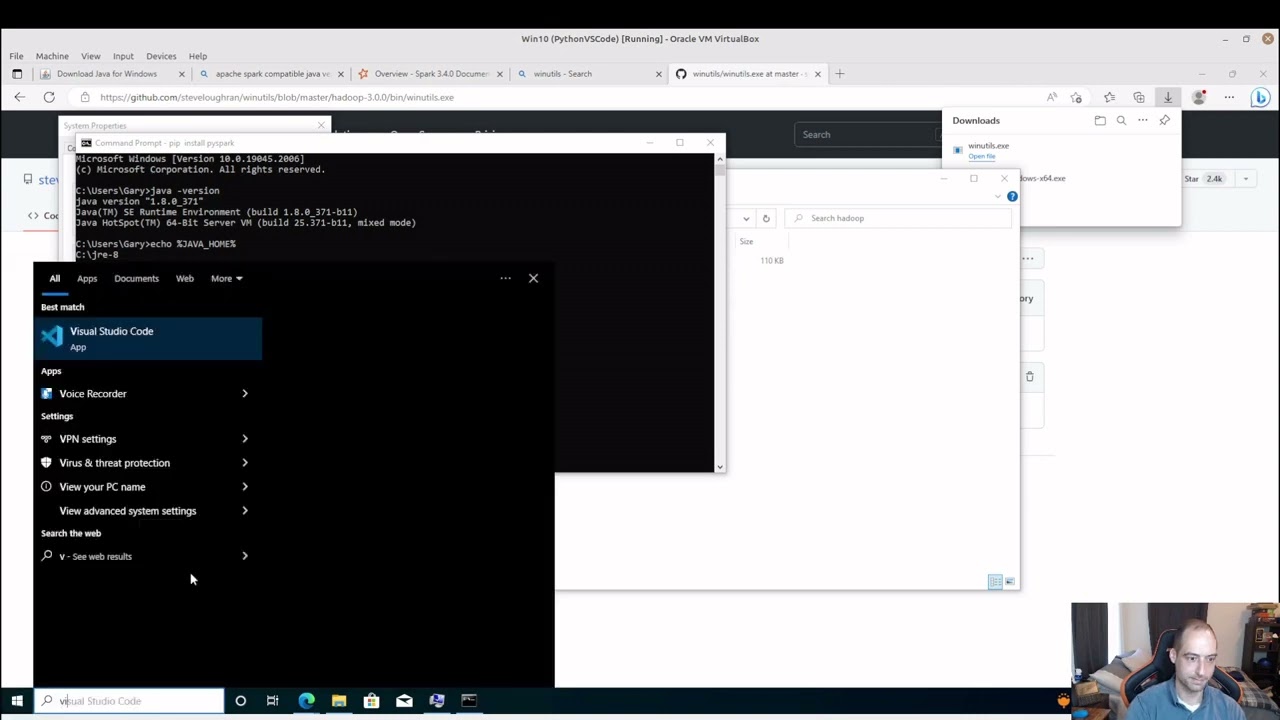
Task: Click Search hadoop box in File Explorer
Action: (x=898, y=218)
